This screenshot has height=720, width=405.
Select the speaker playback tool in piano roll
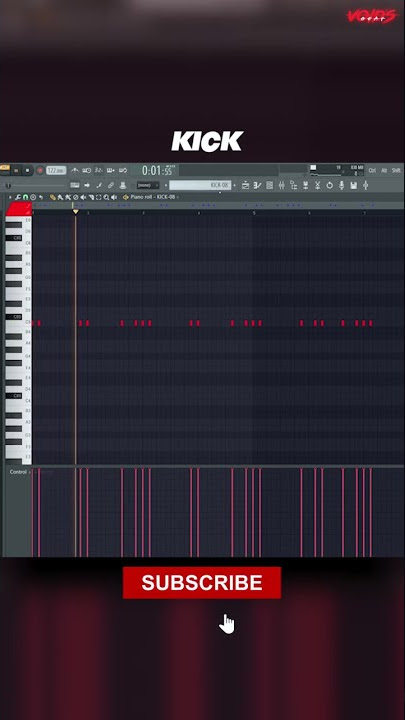point(113,197)
